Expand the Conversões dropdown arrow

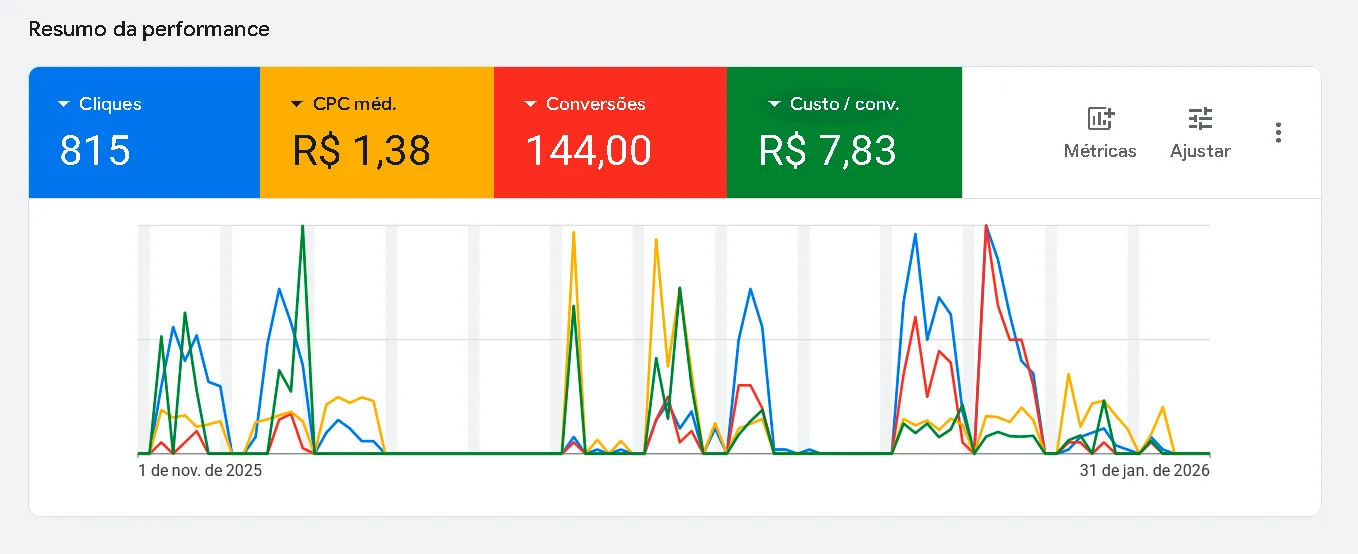tap(530, 104)
